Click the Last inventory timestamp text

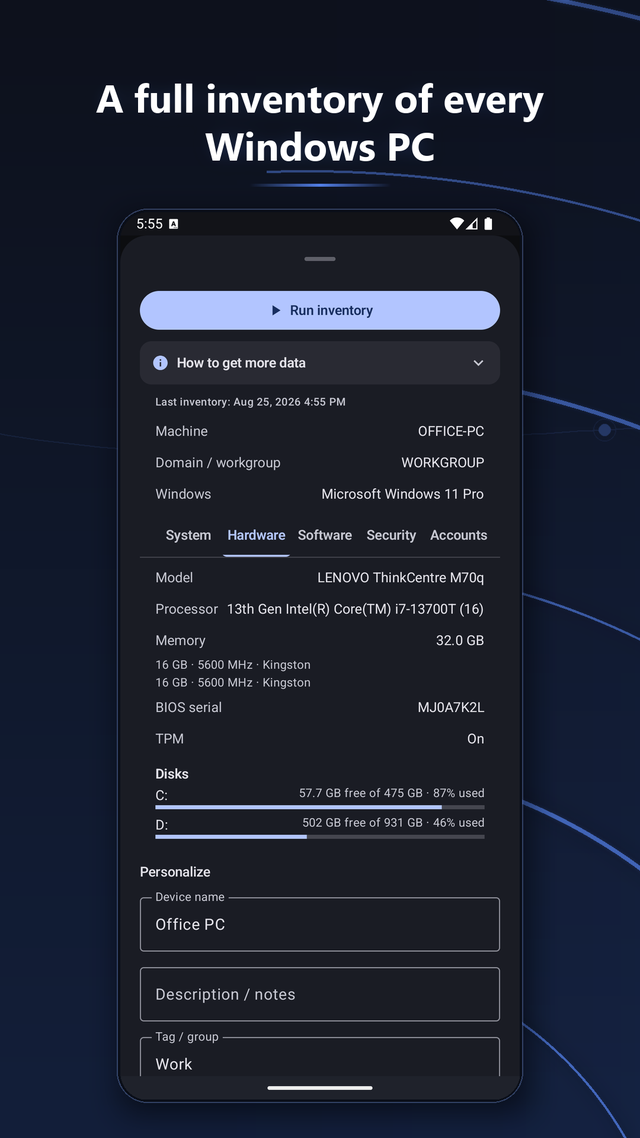(x=250, y=402)
